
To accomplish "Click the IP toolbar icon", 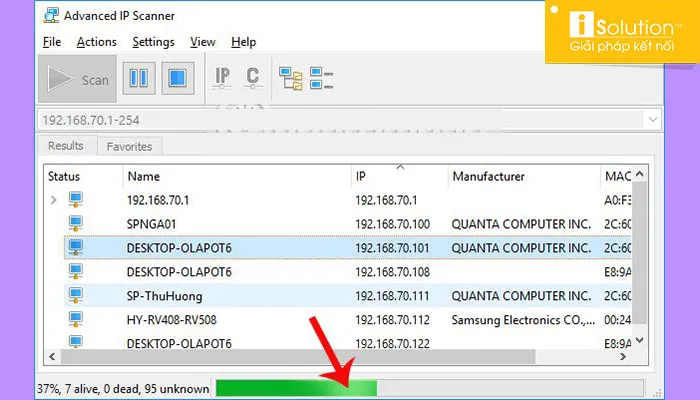I will [x=222, y=78].
